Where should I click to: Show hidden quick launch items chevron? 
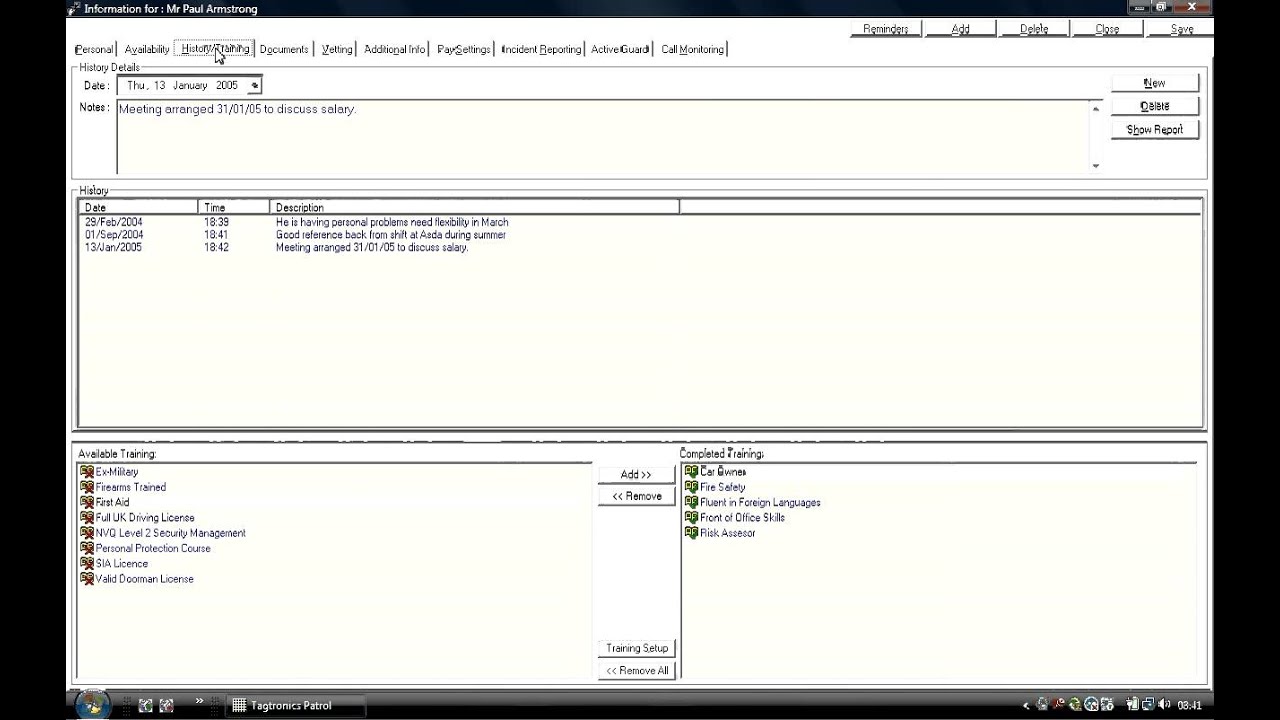click(199, 701)
